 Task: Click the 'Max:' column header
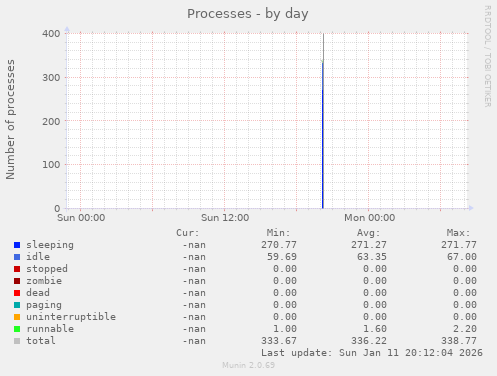pos(459,233)
